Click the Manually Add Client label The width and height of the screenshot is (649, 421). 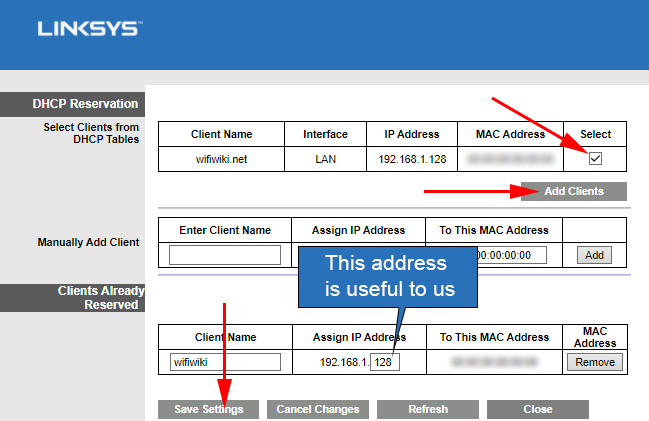point(88,242)
